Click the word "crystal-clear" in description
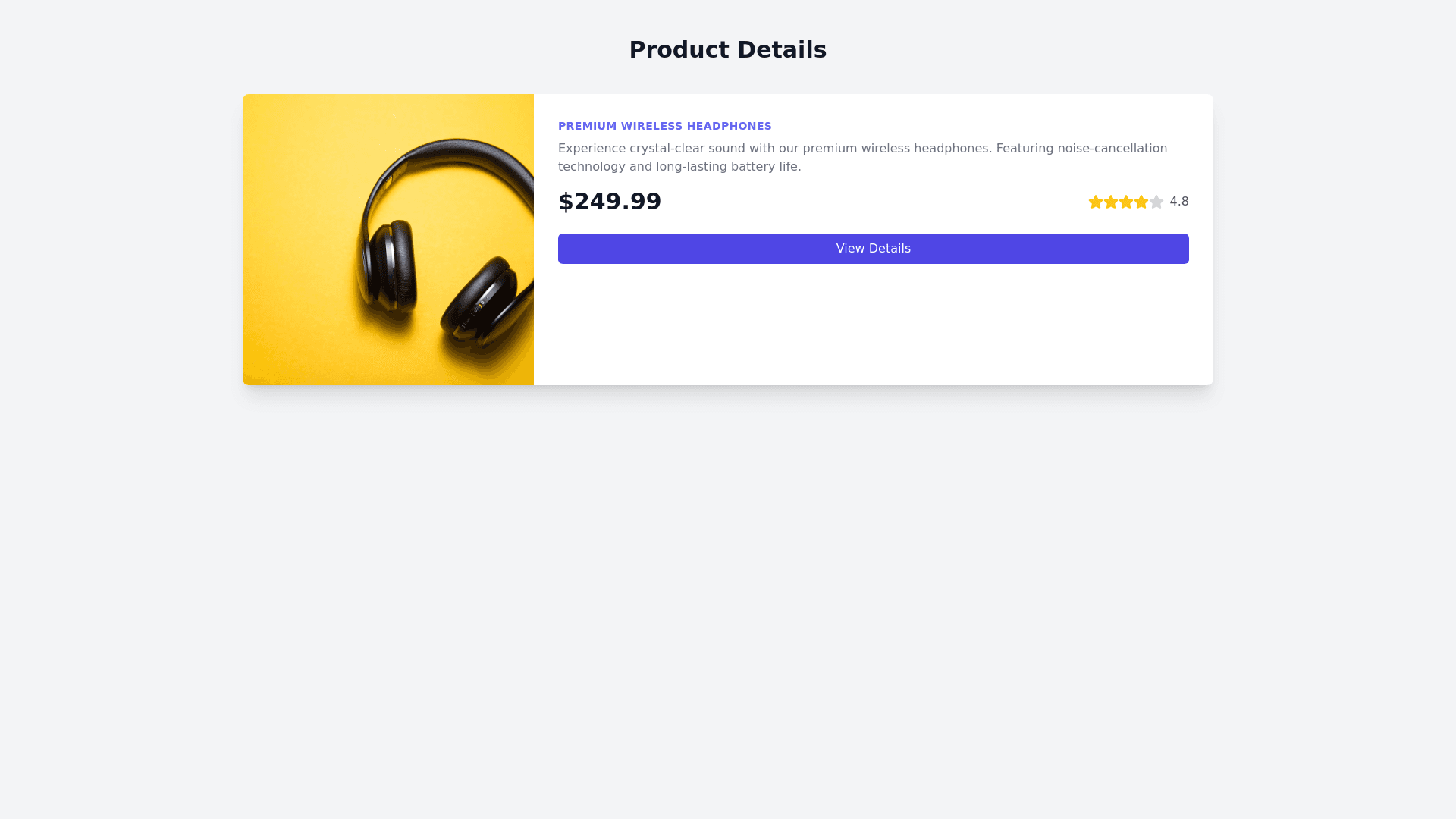Image resolution: width=1456 pixels, height=819 pixels. pos(667,149)
